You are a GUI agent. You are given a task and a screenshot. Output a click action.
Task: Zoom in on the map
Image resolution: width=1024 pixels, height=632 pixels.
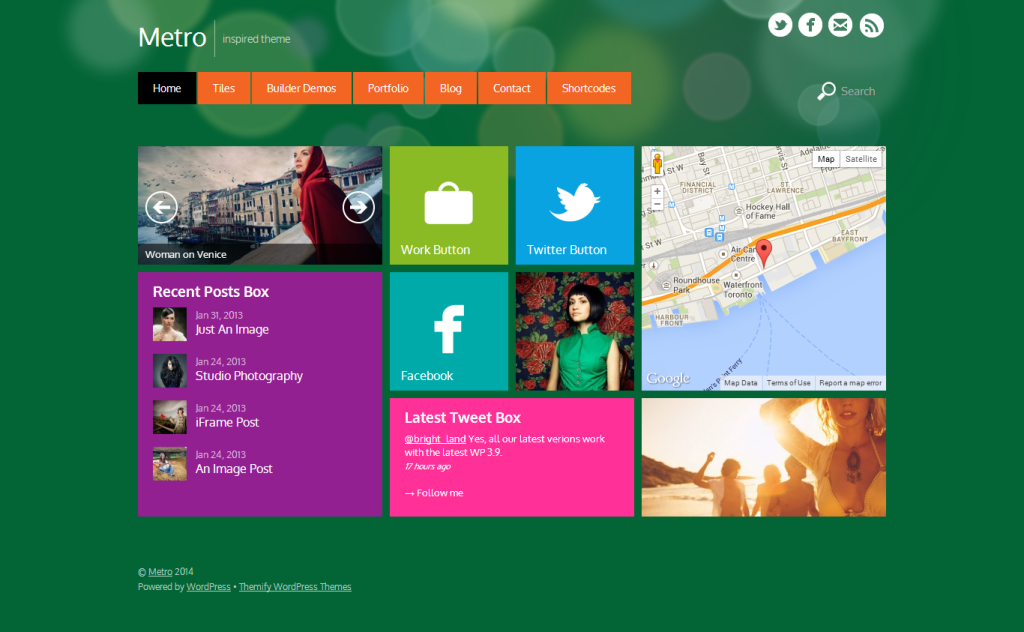[657, 191]
